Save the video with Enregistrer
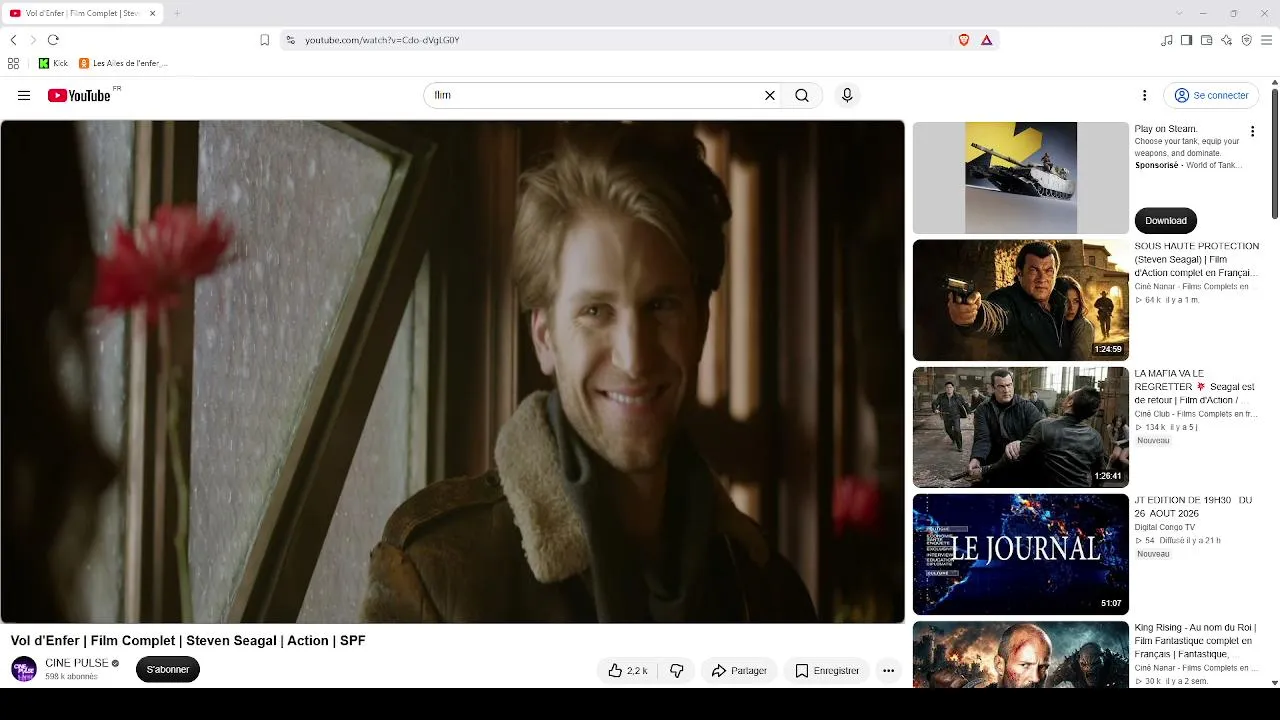The width and height of the screenshot is (1280, 720). (827, 670)
